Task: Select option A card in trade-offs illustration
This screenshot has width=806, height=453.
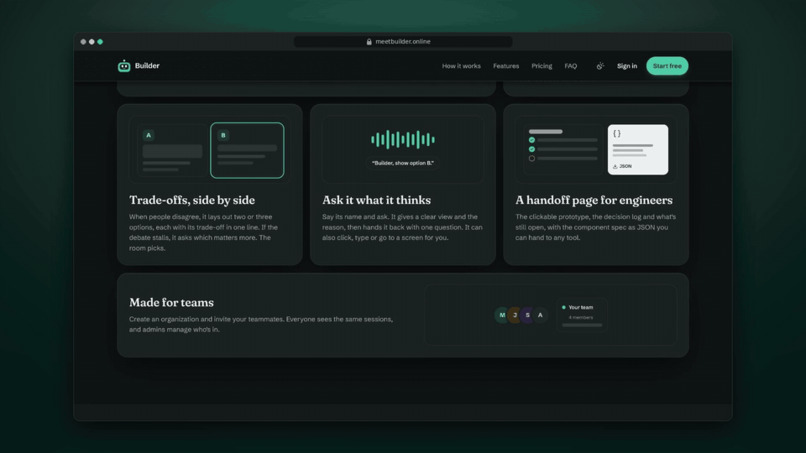Action: pos(172,151)
